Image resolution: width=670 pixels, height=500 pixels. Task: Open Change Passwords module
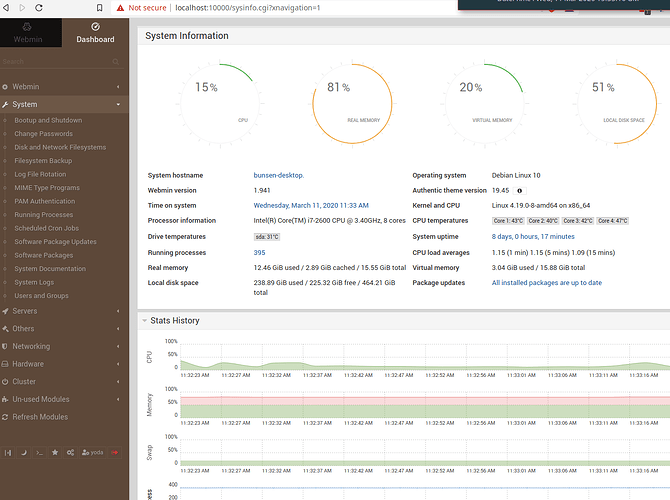point(44,134)
